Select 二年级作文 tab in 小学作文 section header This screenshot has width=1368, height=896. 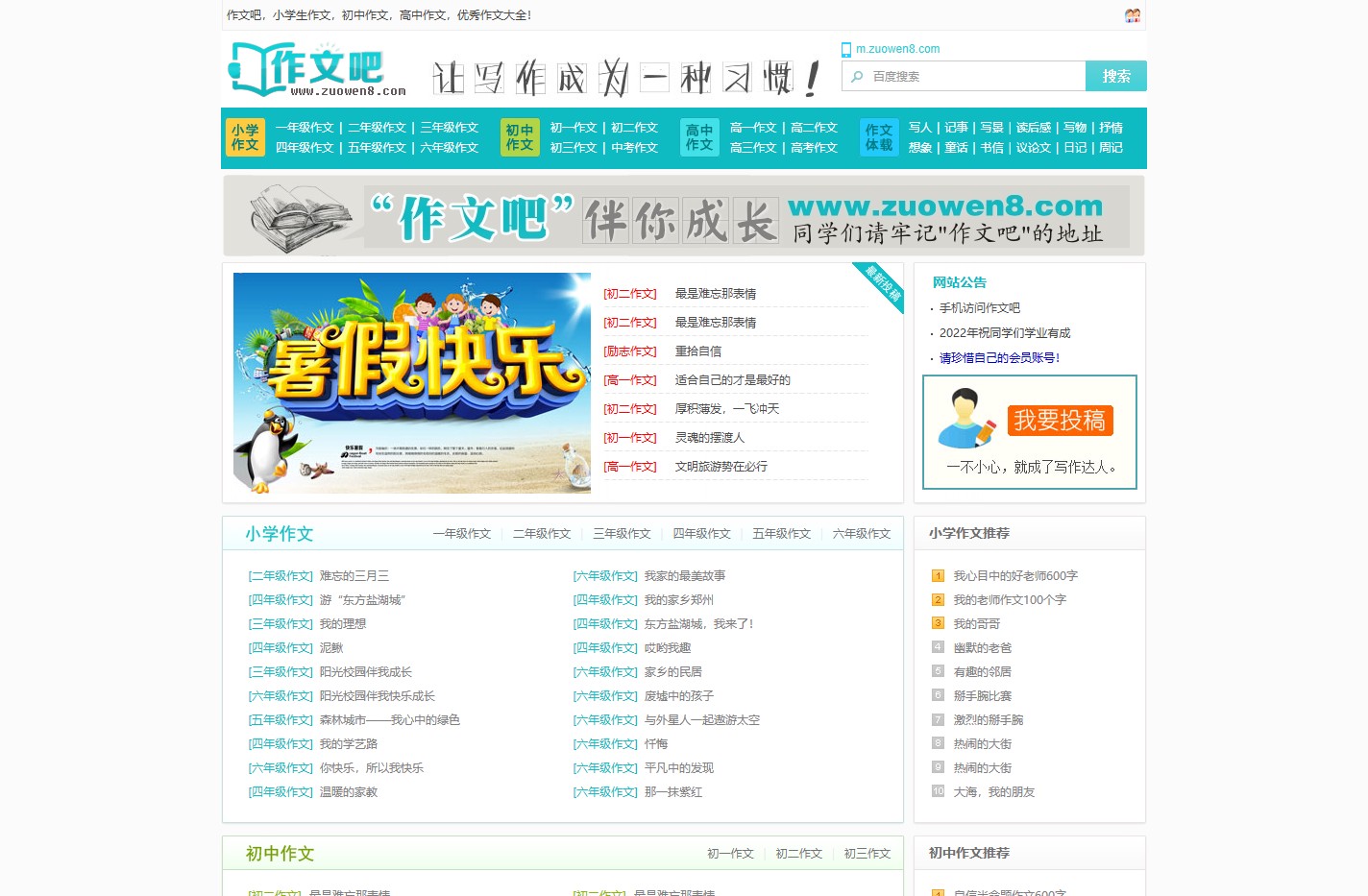pos(542,534)
